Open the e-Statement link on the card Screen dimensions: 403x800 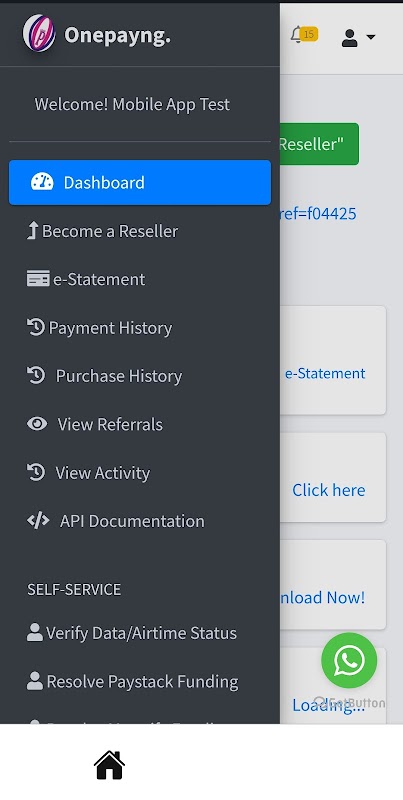pyautogui.click(x=325, y=373)
